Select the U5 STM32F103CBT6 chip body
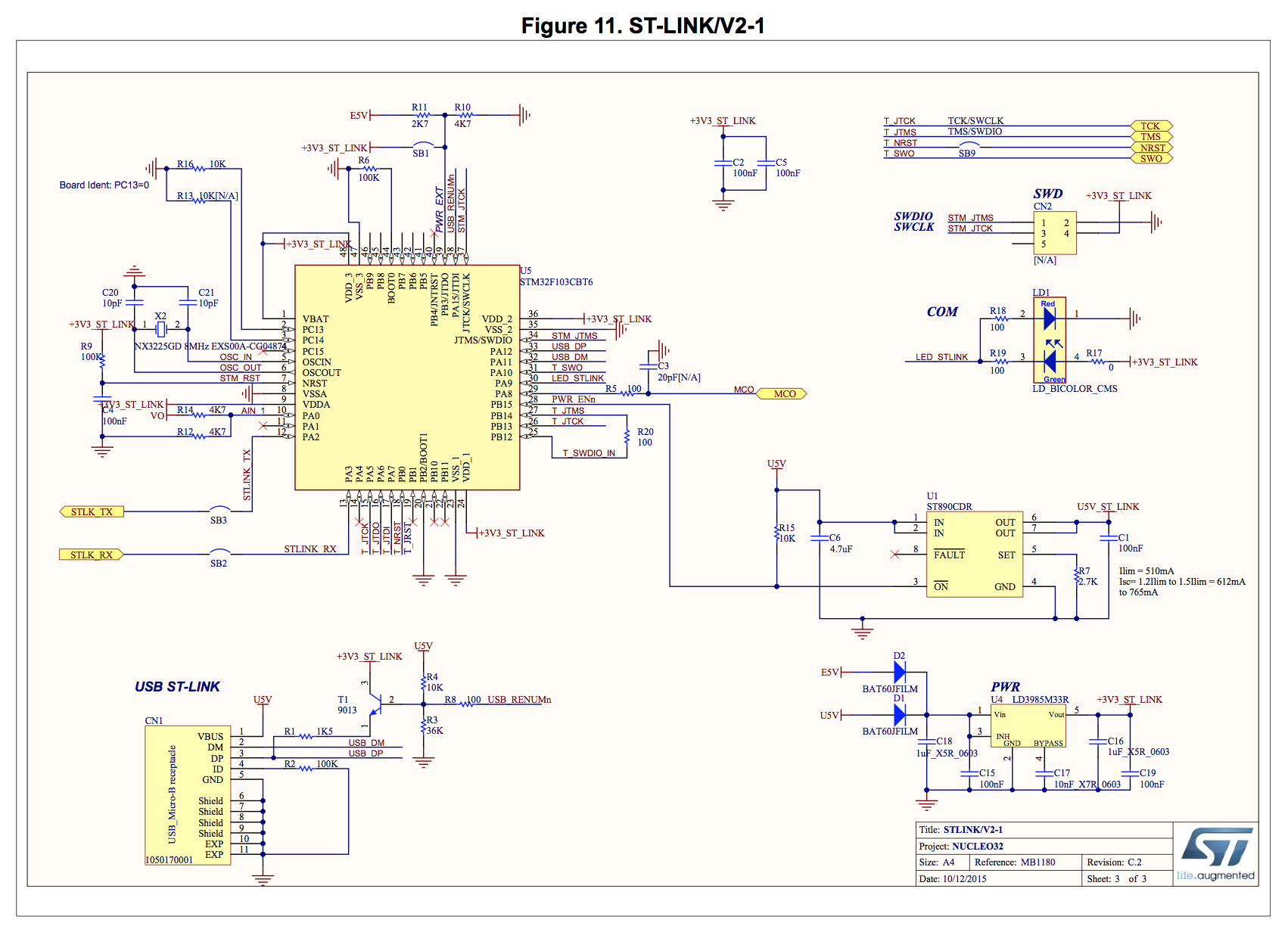 click(x=407, y=378)
